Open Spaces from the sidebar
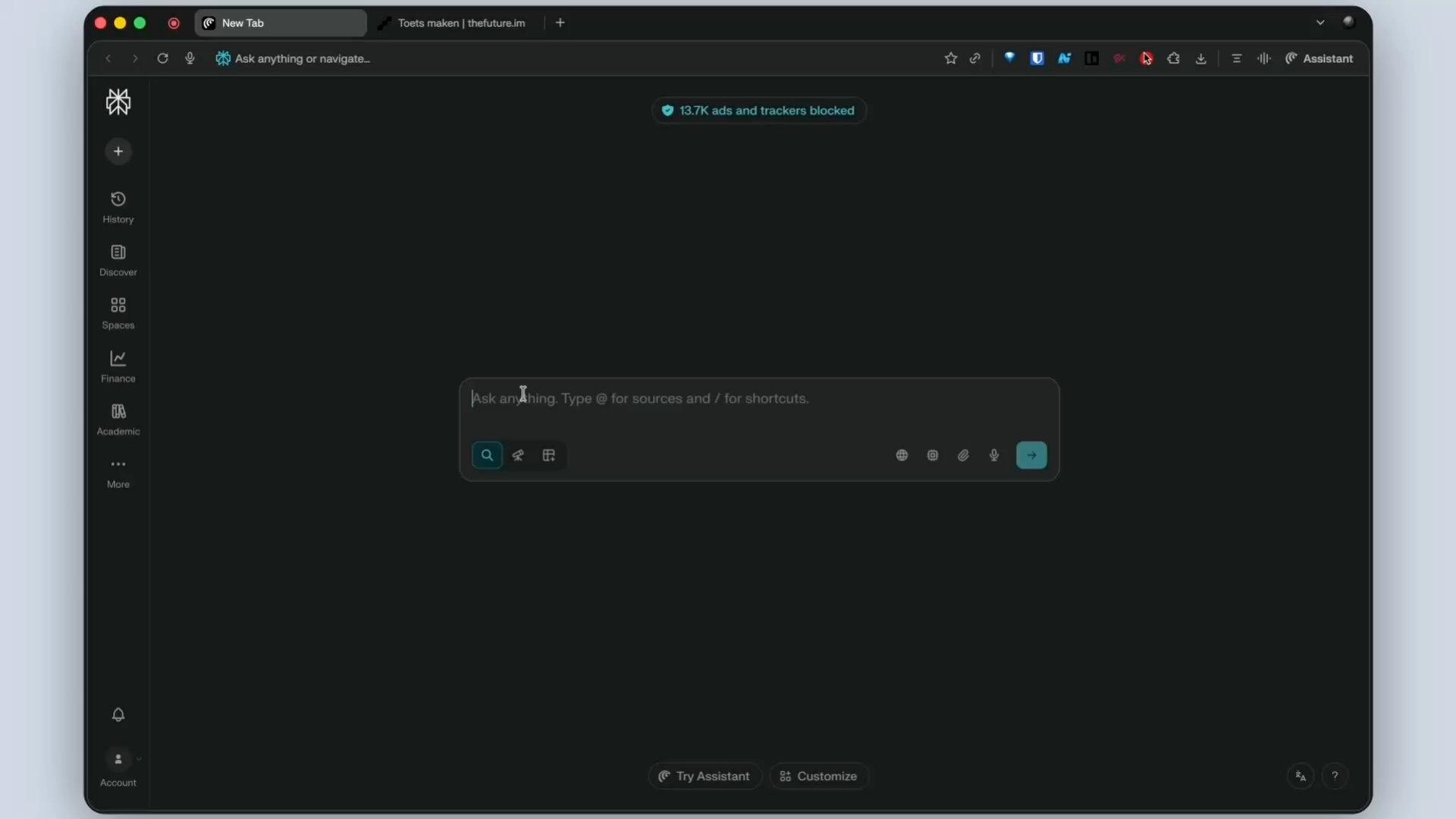Screen dimensions: 1456x819 click(x=118, y=313)
